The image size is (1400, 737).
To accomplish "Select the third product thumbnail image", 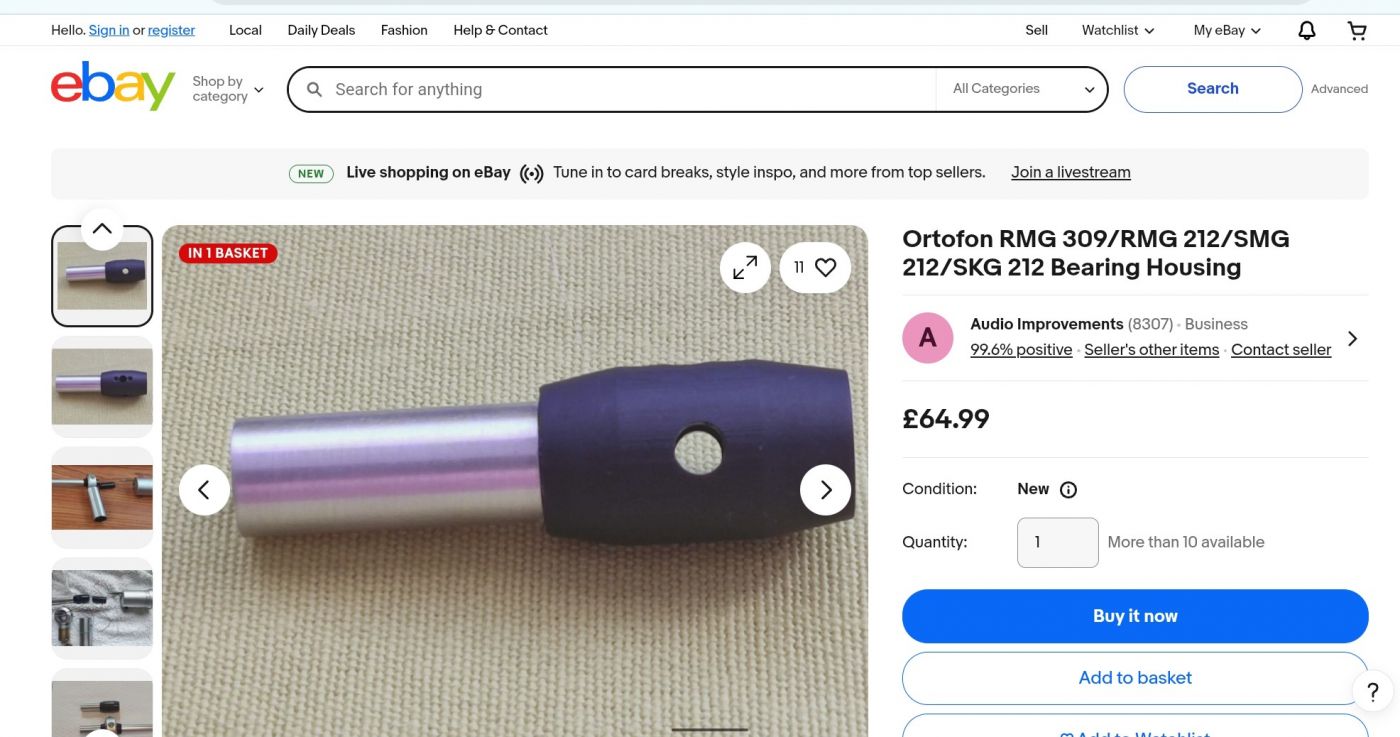I will (102, 497).
